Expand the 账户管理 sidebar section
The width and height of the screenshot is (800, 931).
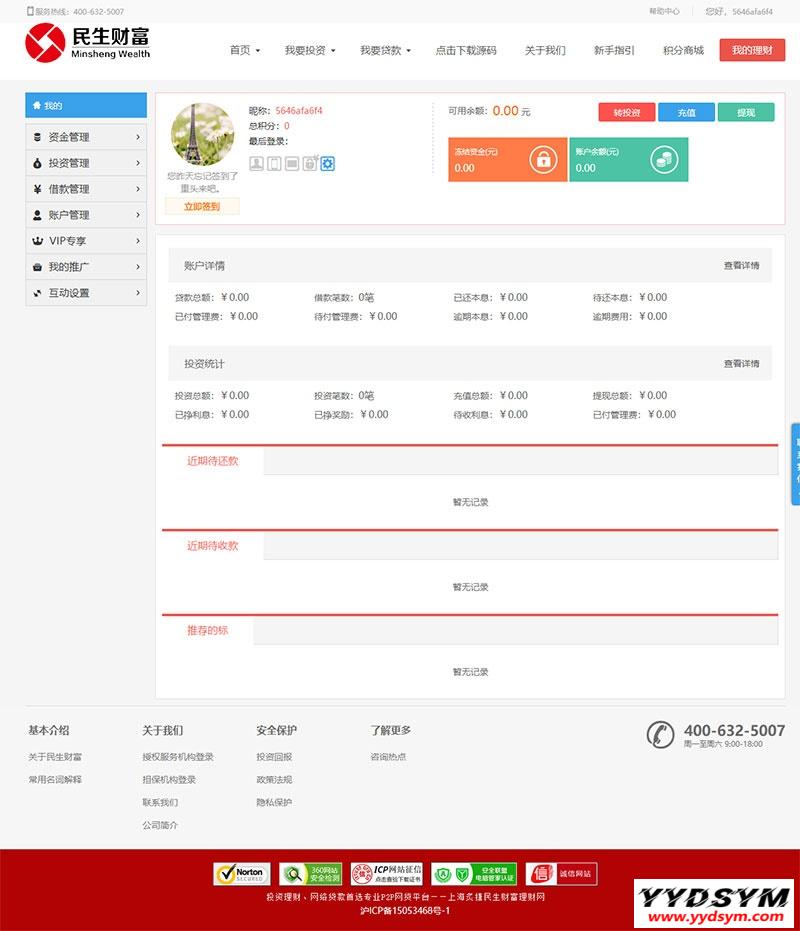86,215
